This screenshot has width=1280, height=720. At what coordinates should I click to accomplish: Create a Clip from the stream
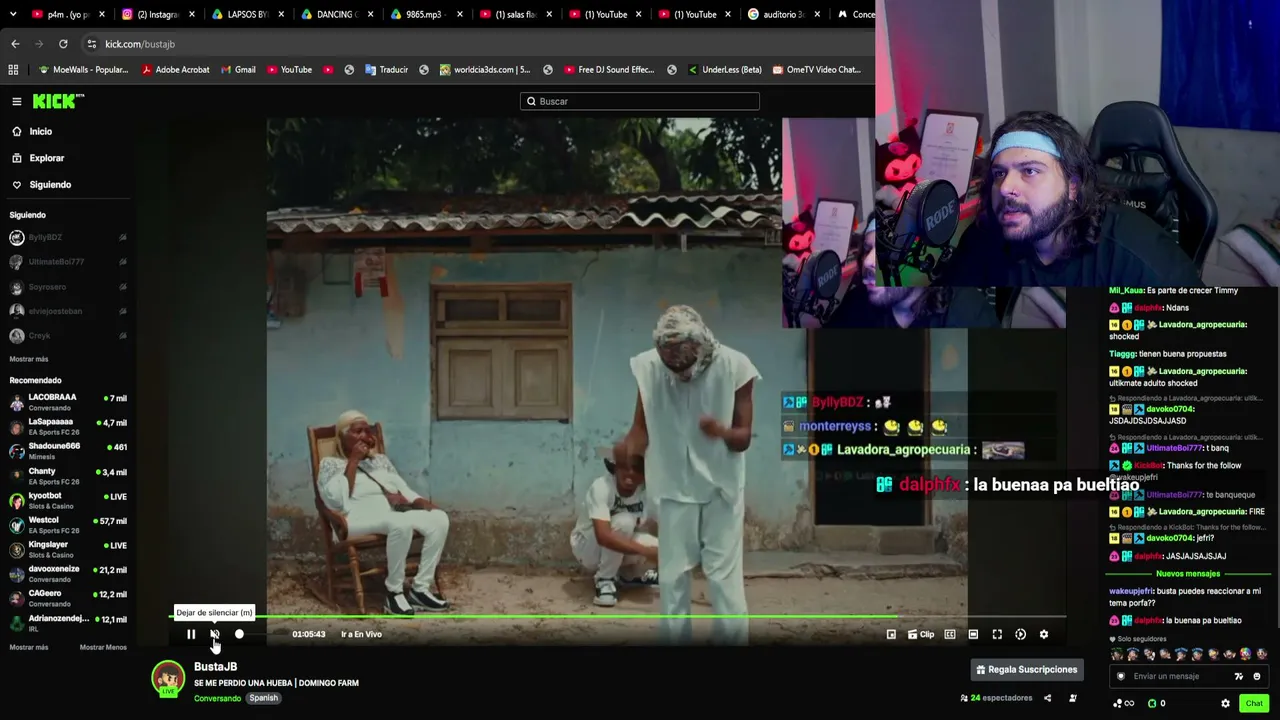920,634
